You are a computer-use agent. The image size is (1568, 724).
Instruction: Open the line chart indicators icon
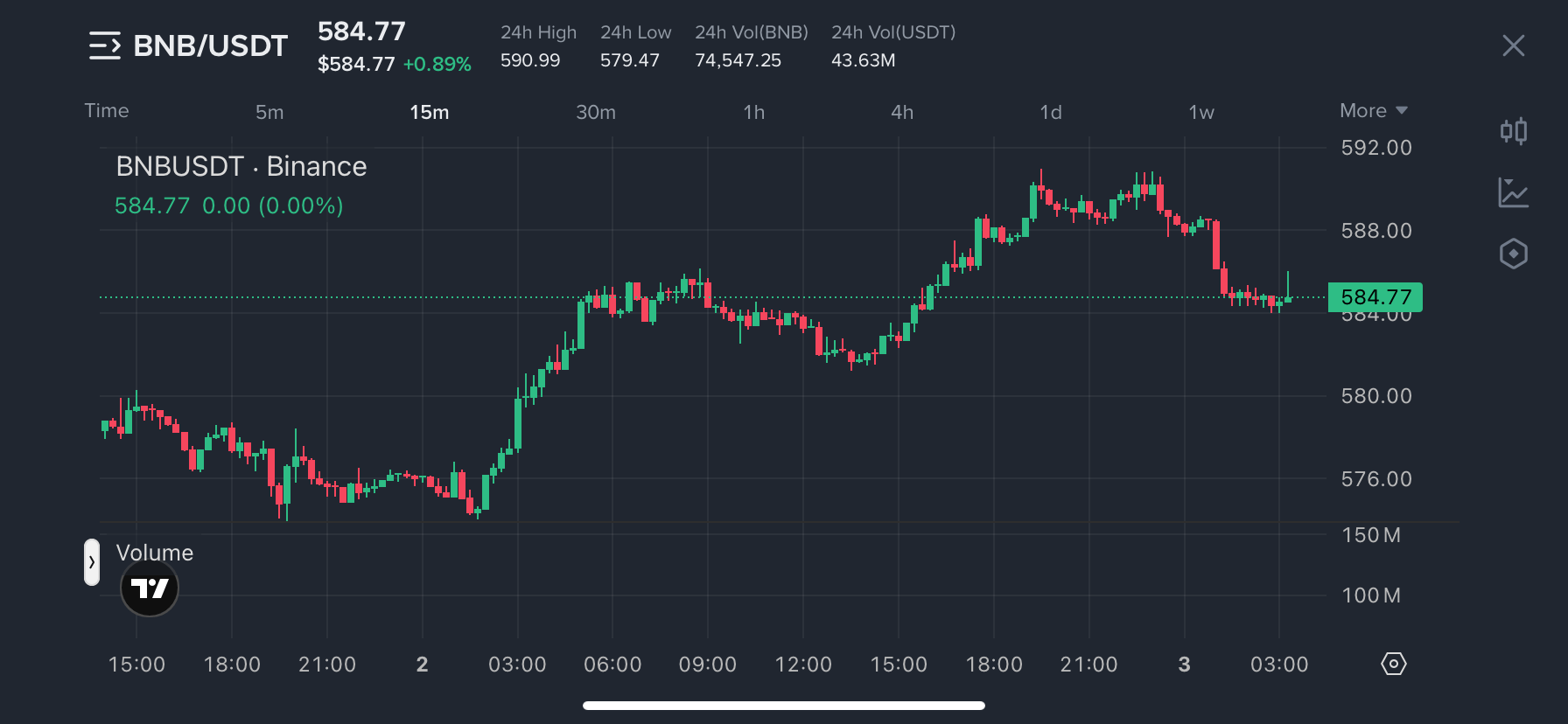pos(1513,192)
